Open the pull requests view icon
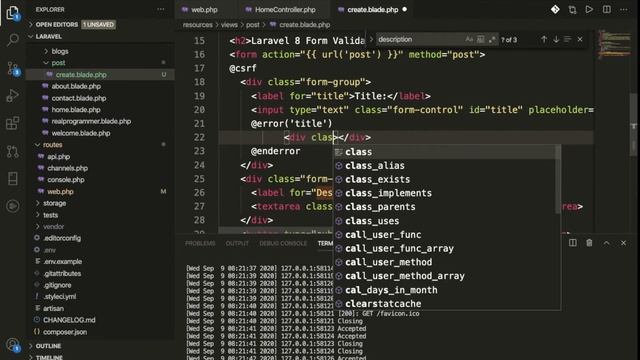 [13, 151]
